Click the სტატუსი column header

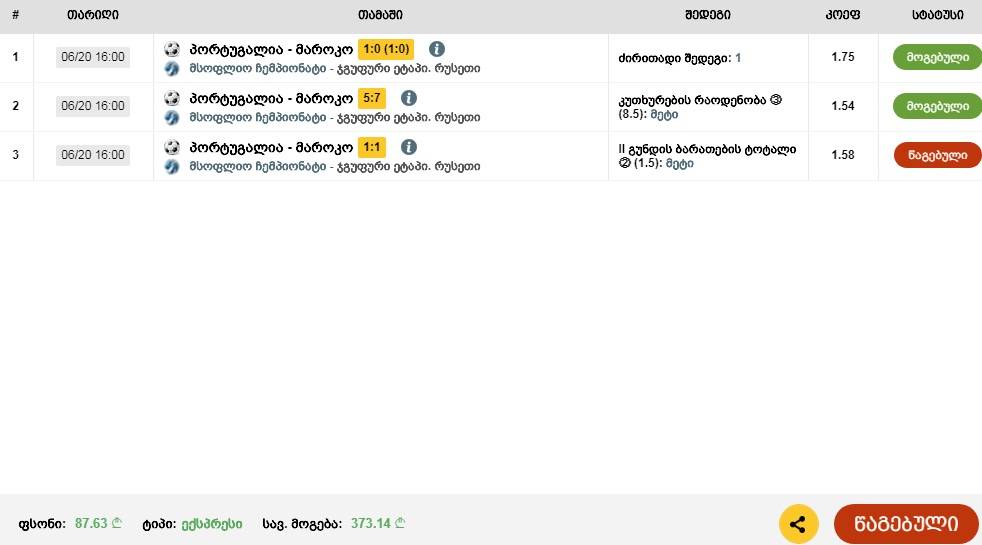[938, 15]
